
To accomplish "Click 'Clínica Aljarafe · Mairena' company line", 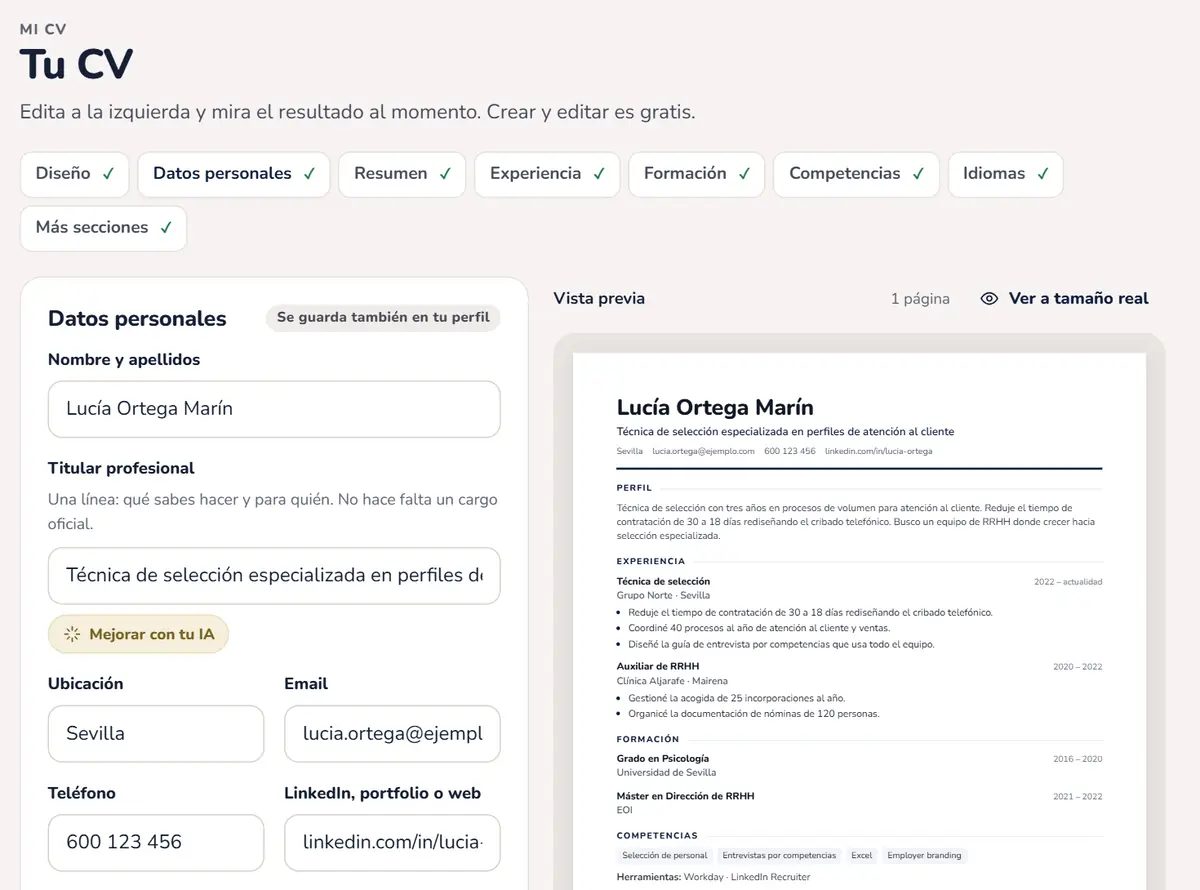I will coord(672,680).
